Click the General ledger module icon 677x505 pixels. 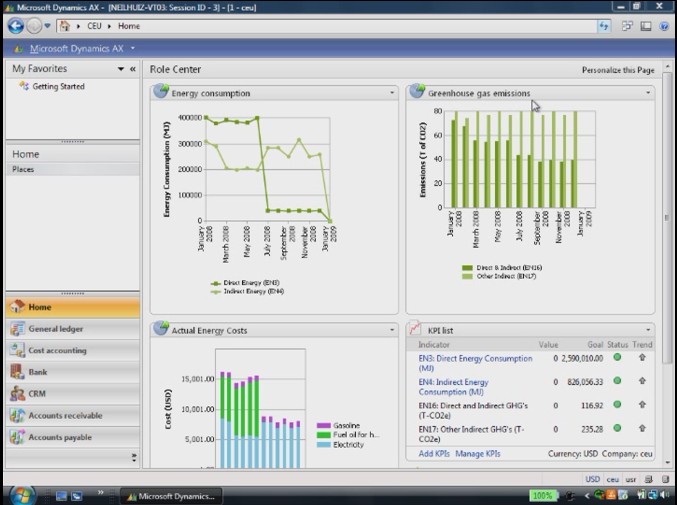[17, 329]
